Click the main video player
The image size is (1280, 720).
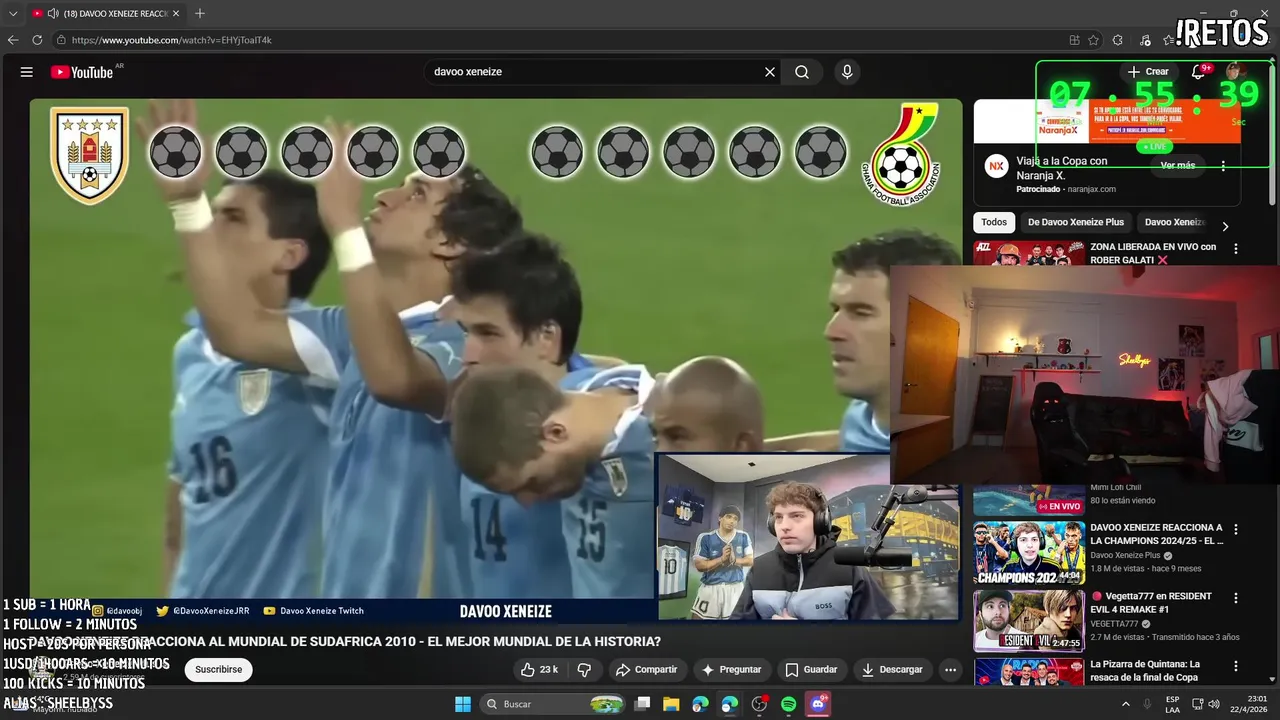(496, 360)
